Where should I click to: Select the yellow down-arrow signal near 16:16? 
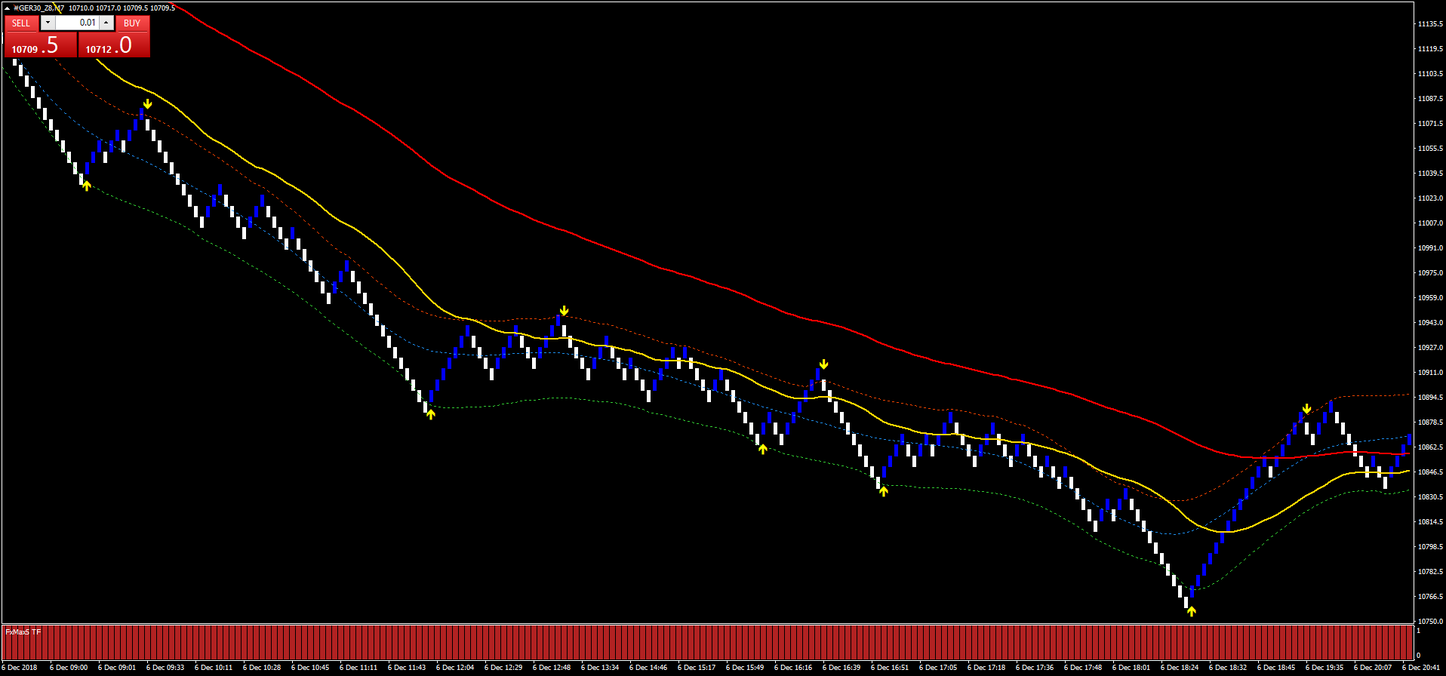click(x=823, y=364)
